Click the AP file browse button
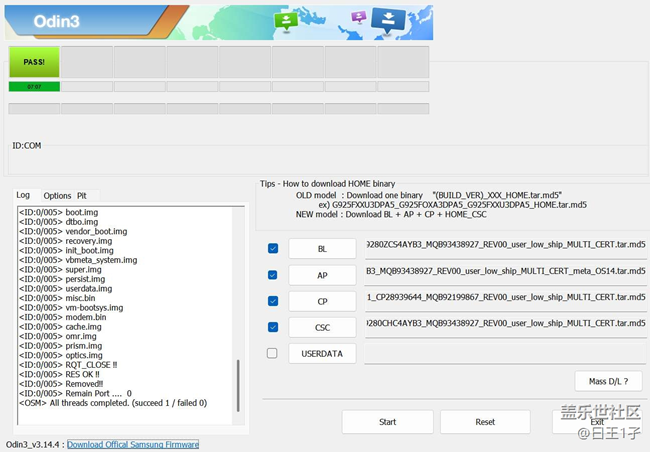 (x=322, y=274)
